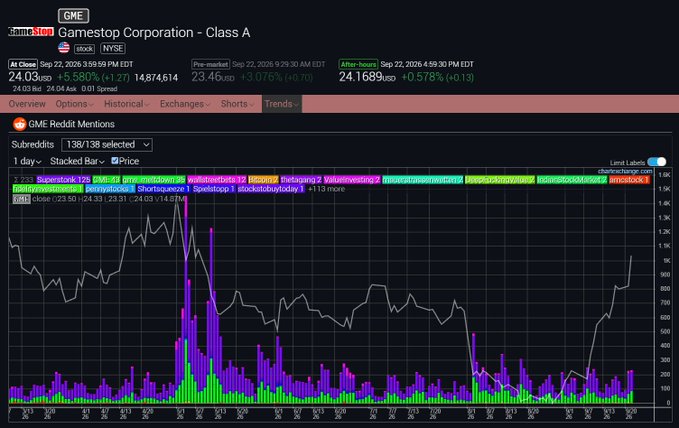Viewport: 679px width, 428px height.
Task: Click the GME Reddit Mentions heading
Action: pos(71,124)
